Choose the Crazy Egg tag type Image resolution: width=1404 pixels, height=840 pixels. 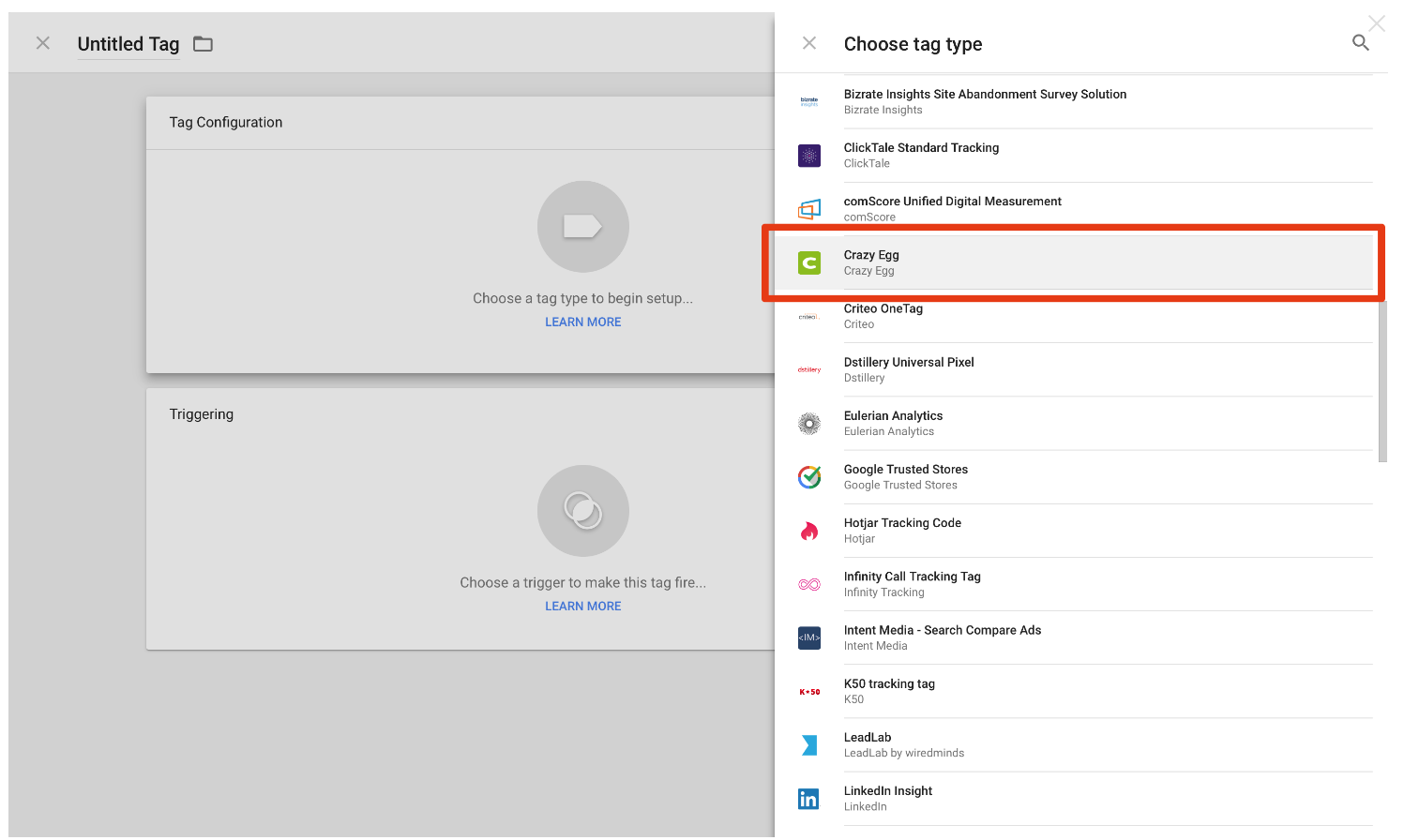click(x=1074, y=262)
